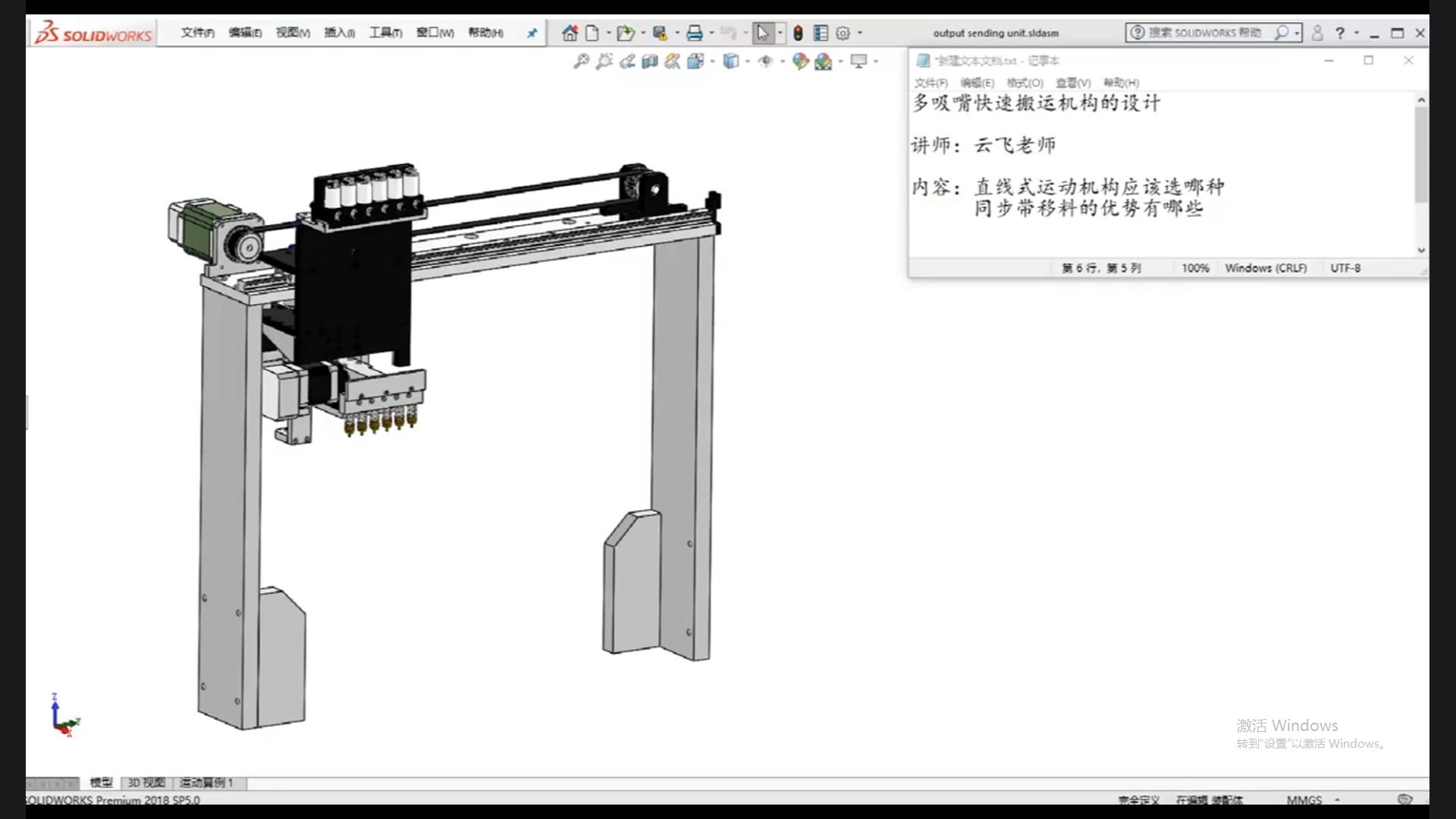Print using the printer icon
This screenshot has width=1456, height=819.
[x=694, y=33]
